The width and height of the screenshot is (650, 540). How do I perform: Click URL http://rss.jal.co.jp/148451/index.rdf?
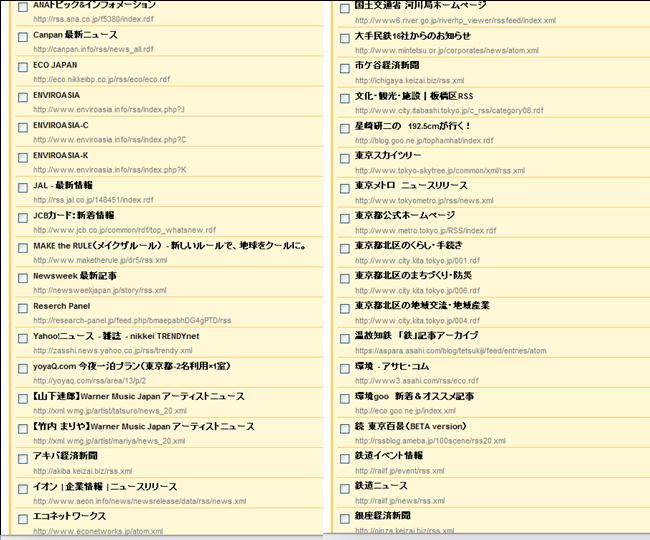[x=93, y=200]
